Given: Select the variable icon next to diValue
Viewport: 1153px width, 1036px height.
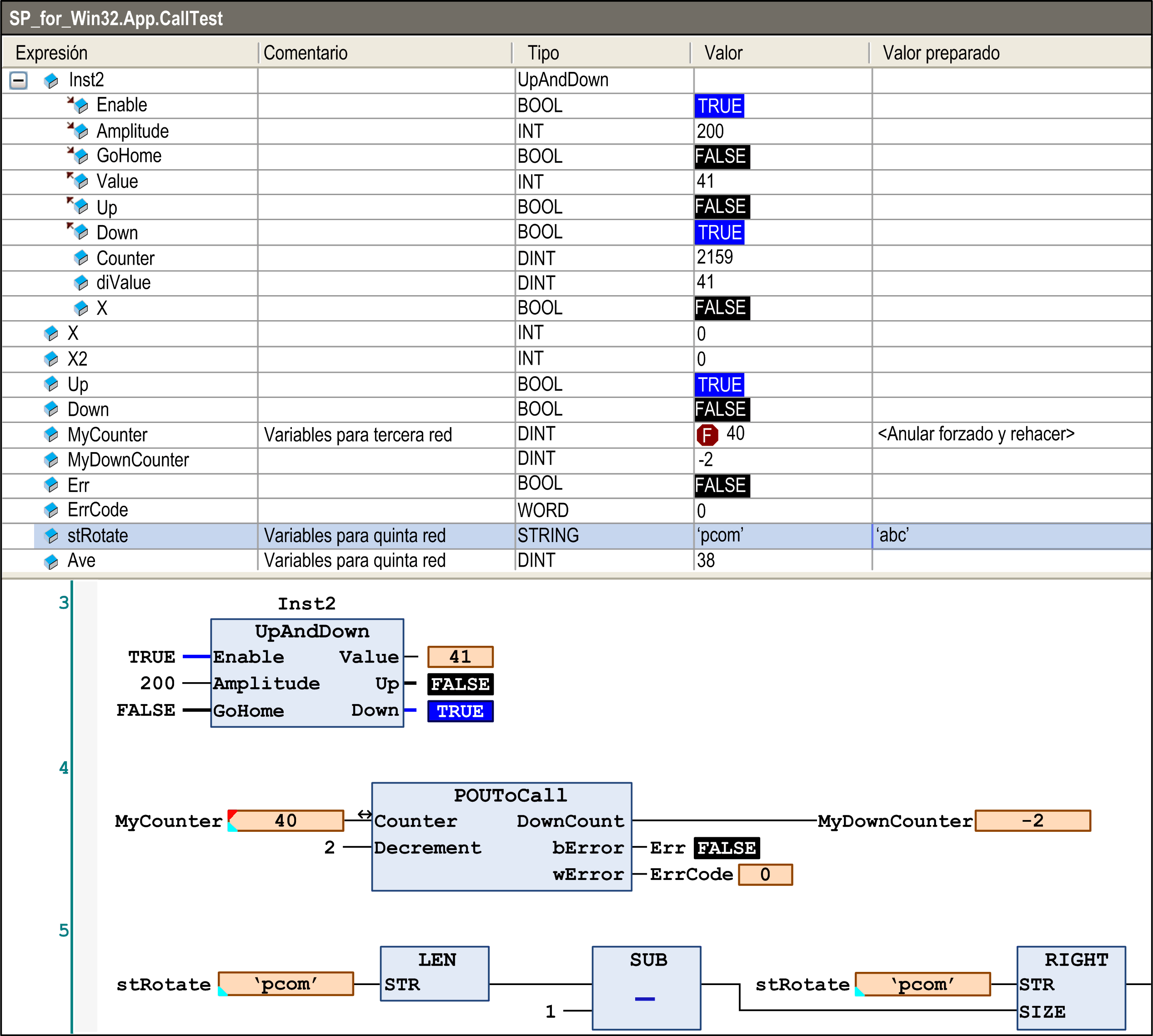Looking at the screenshot, I should click(x=80, y=282).
